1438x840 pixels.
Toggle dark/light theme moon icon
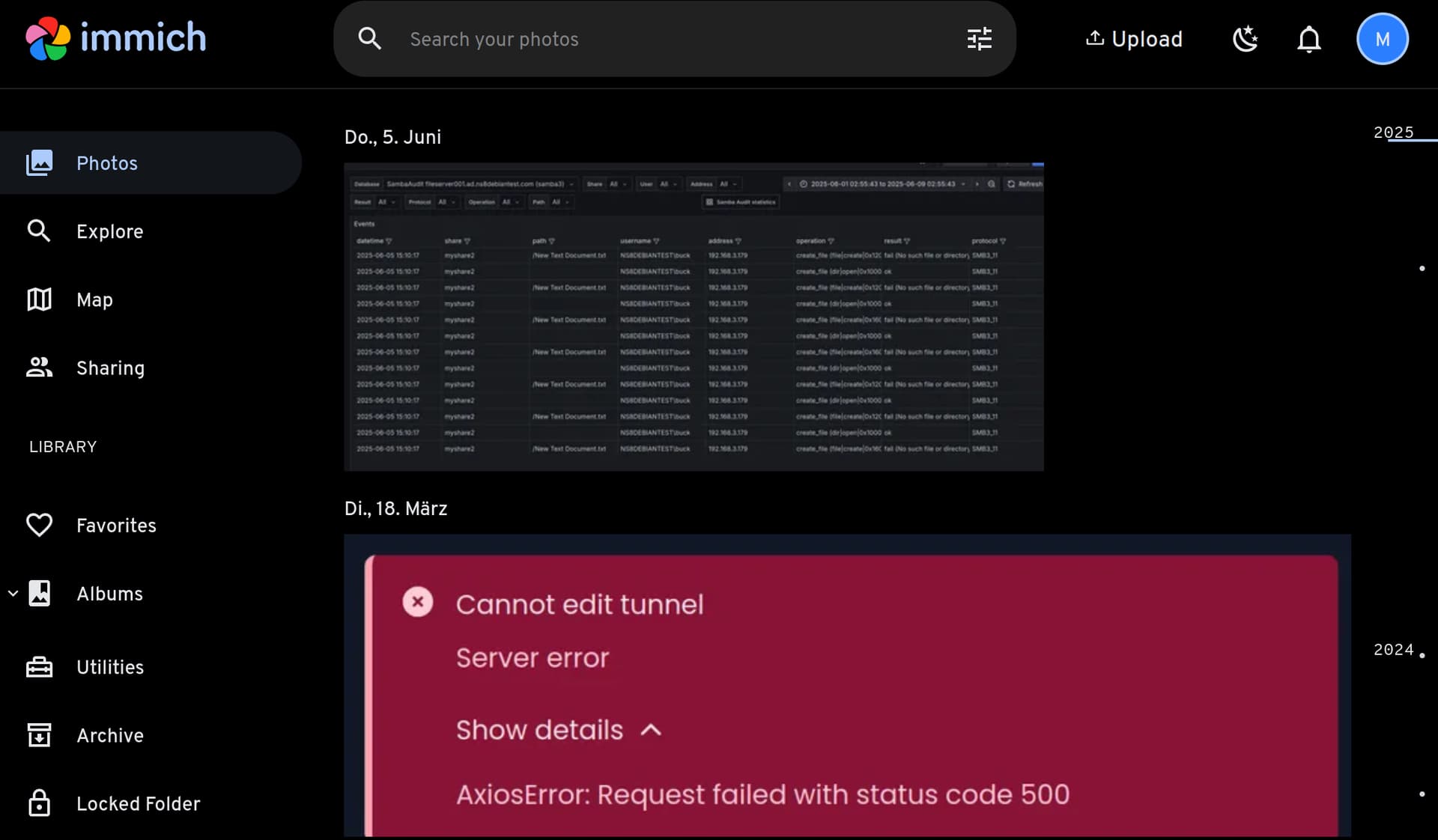pos(1245,39)
